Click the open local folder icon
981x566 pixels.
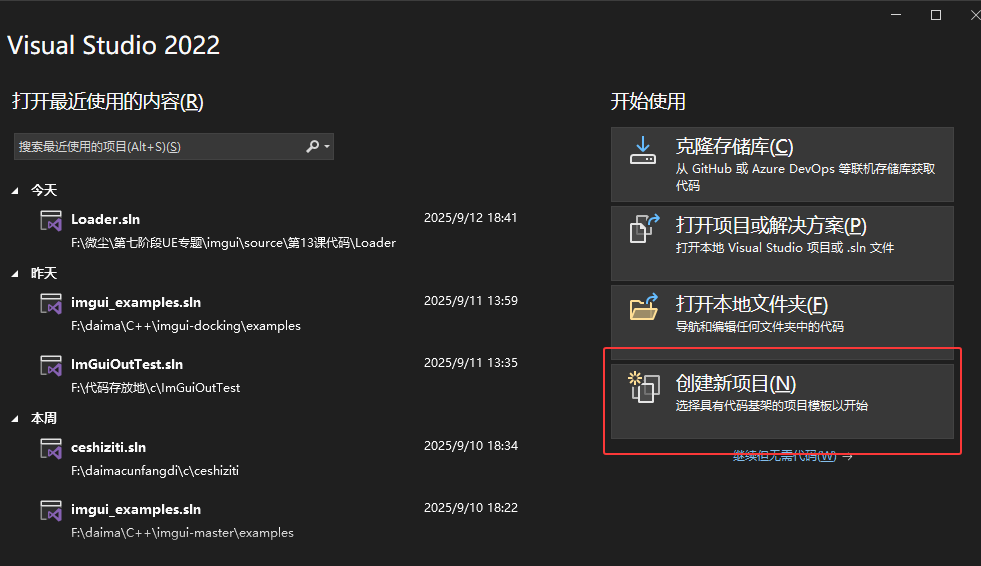tap(644, 306)
